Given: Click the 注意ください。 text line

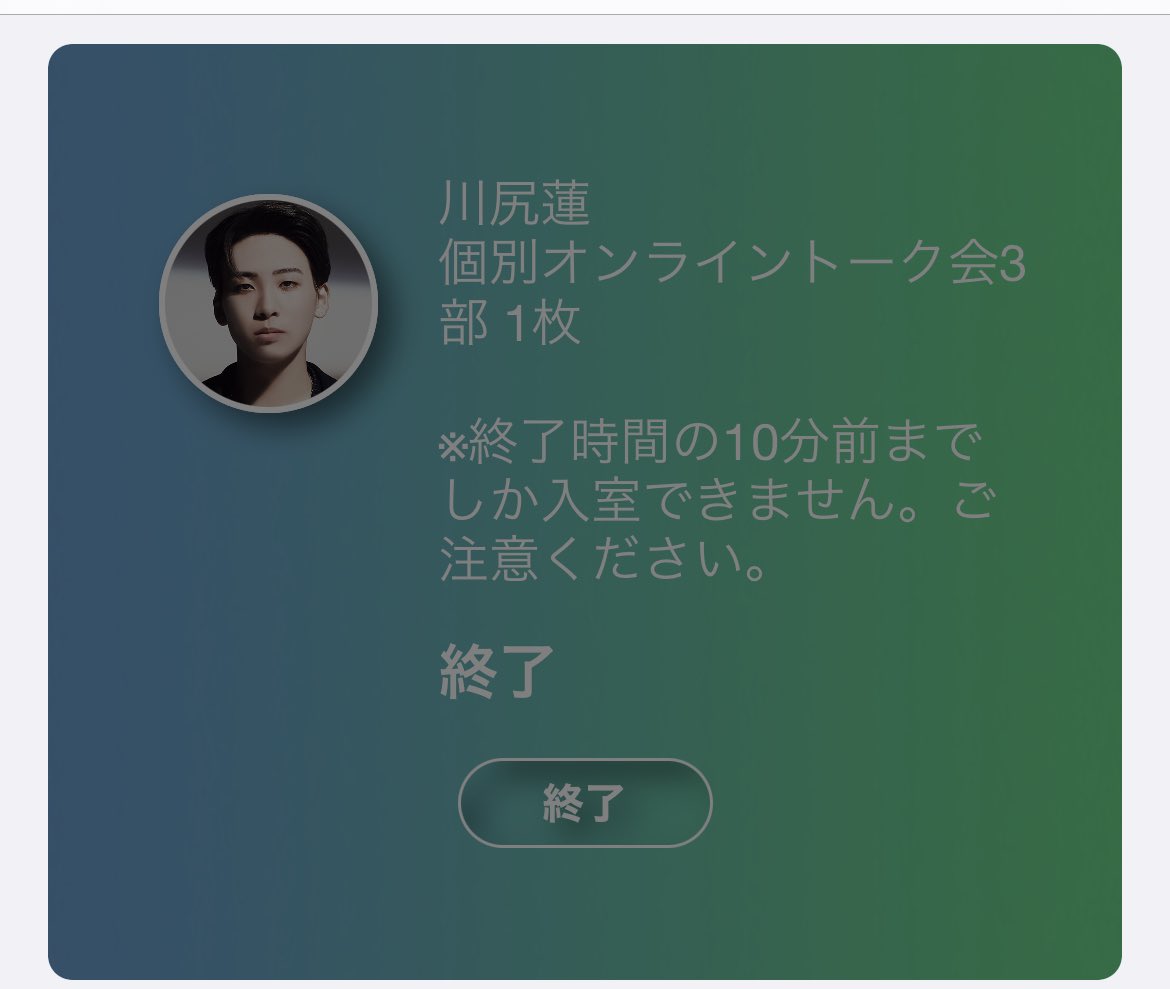Looking at the screenshot, I should tap(603, 561).
